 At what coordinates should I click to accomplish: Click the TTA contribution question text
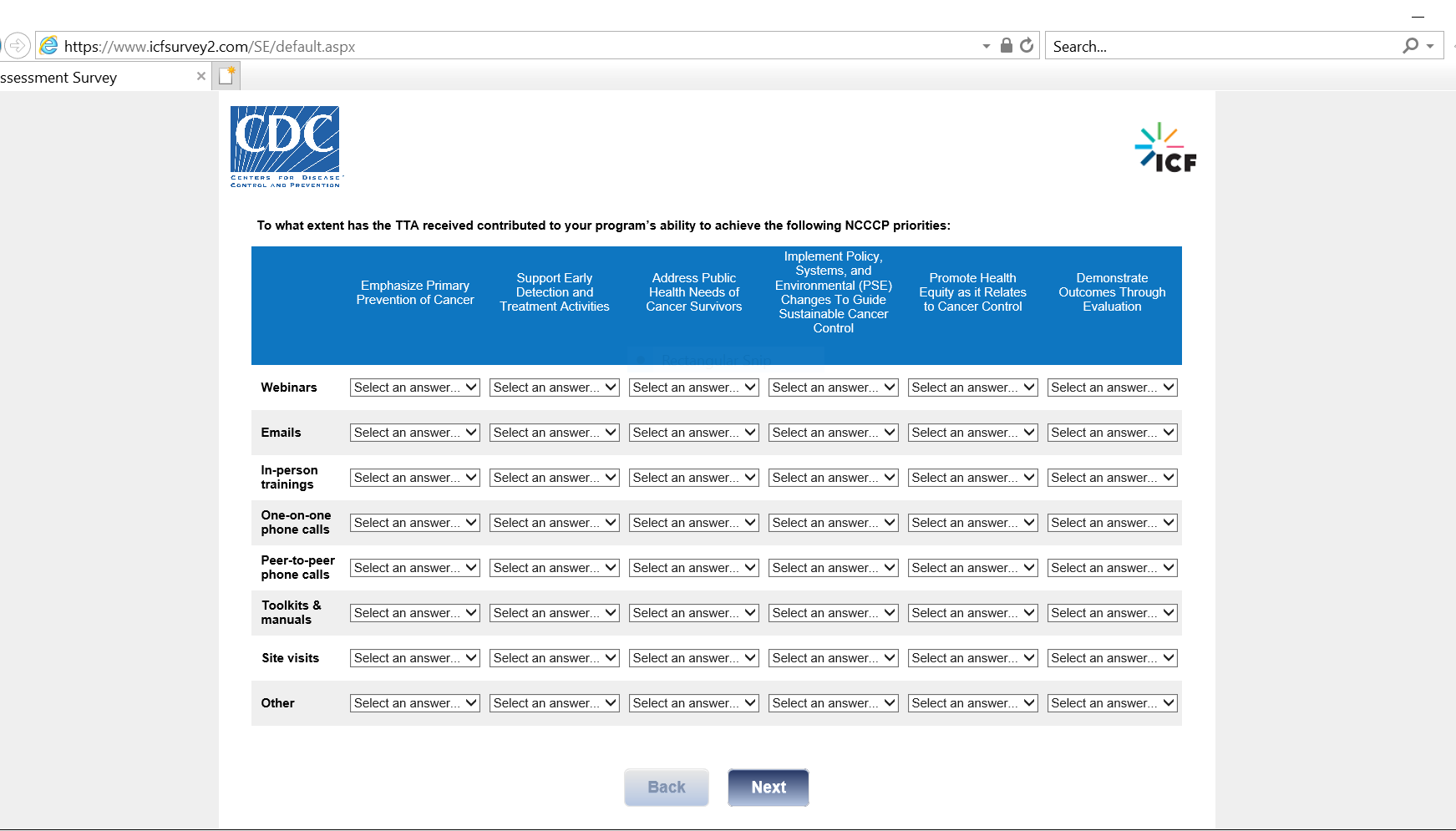(603, 225)
